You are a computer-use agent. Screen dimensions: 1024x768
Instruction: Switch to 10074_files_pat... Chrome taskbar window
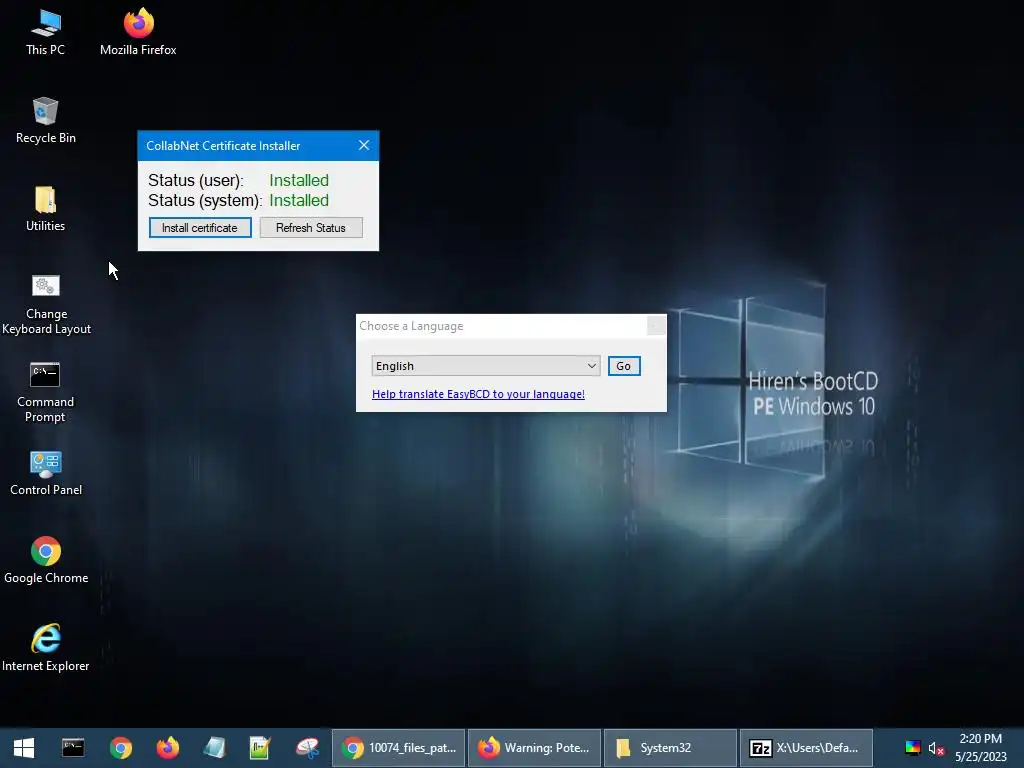[399, 748]
